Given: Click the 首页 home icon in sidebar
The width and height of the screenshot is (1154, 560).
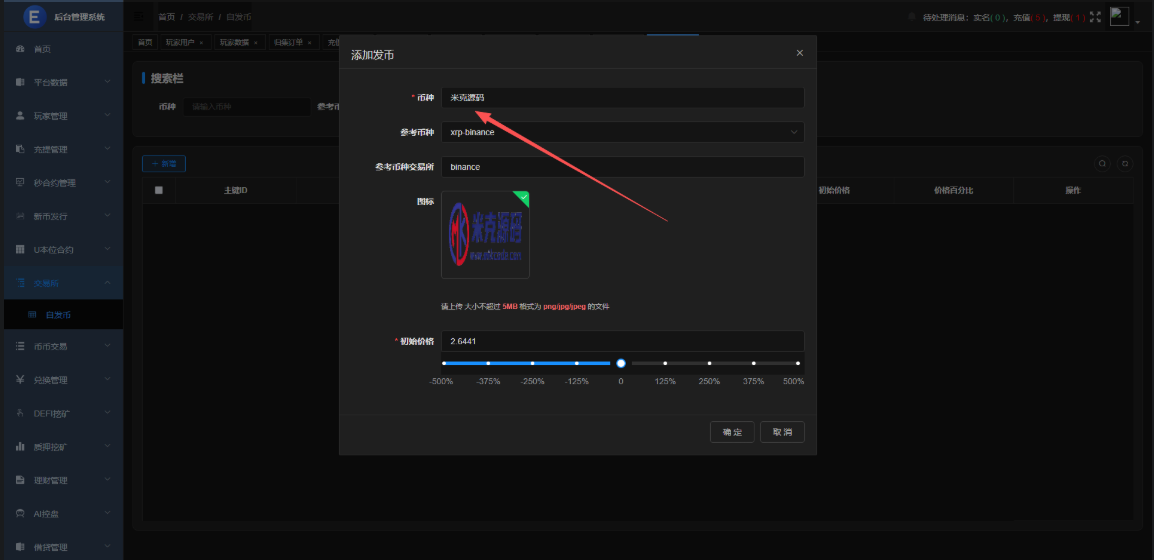Looking at the screenshot, I should coord(21,49).
